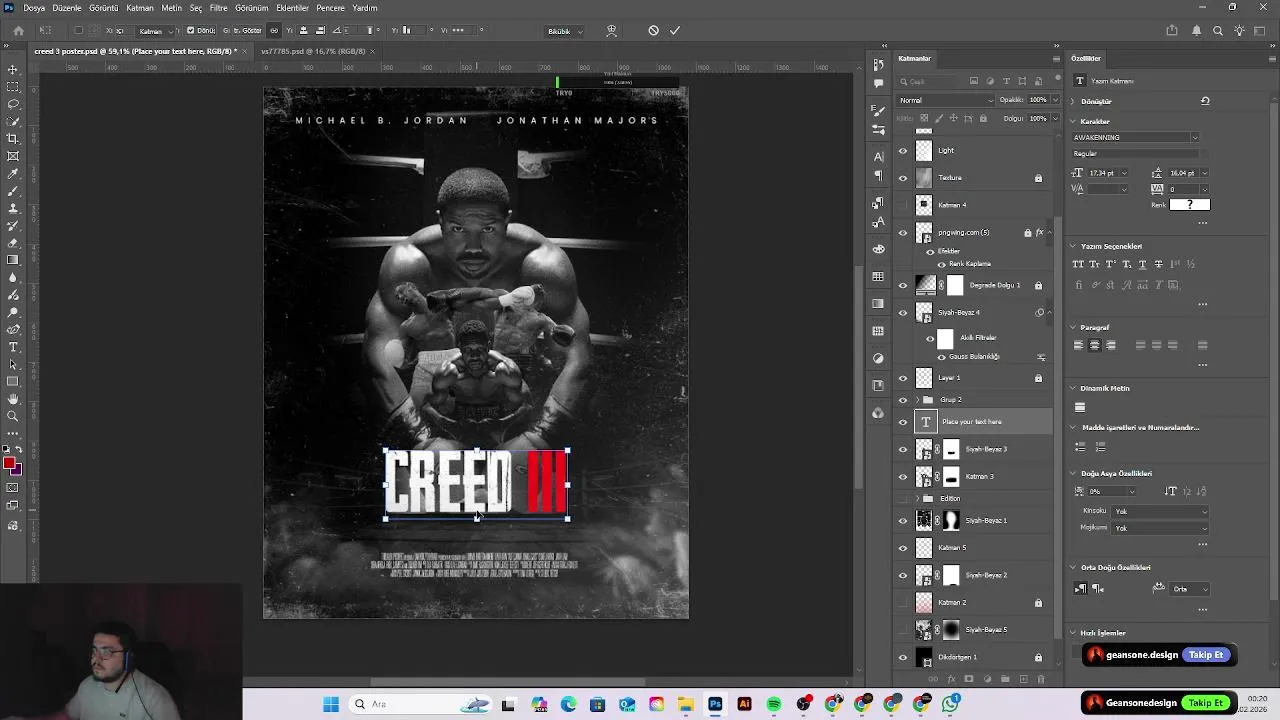The image size is (1280, 720).
Task: Select the Hand tool
Action: pos(13,399)
